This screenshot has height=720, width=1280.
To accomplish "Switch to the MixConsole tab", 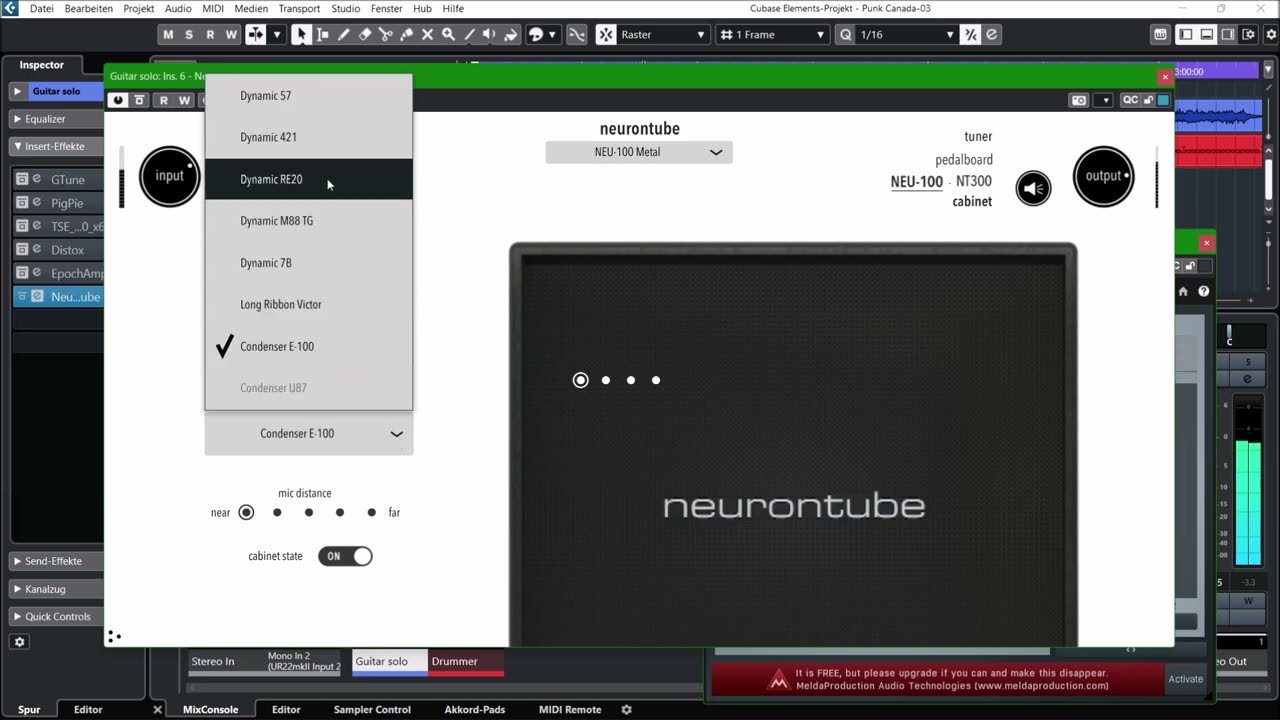I will 210,709.
